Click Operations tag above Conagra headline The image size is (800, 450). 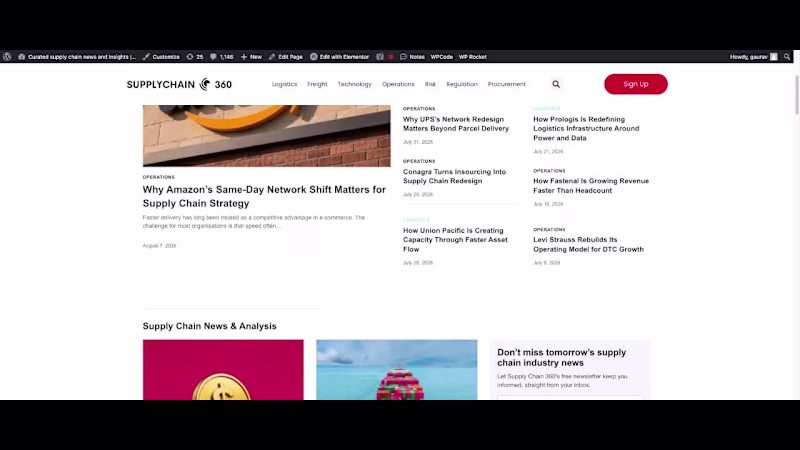coord(419,161)
